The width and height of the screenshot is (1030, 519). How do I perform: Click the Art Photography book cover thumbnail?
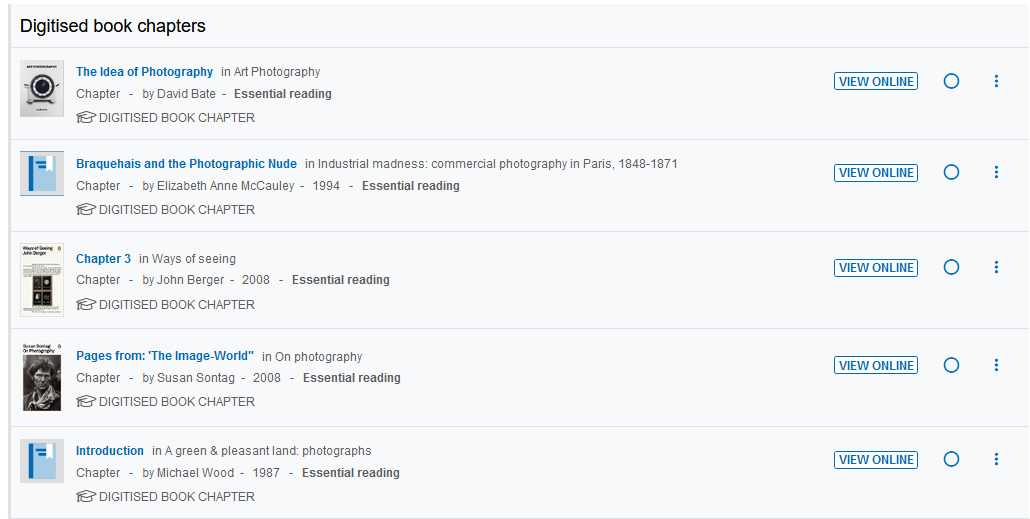point(42,88)
